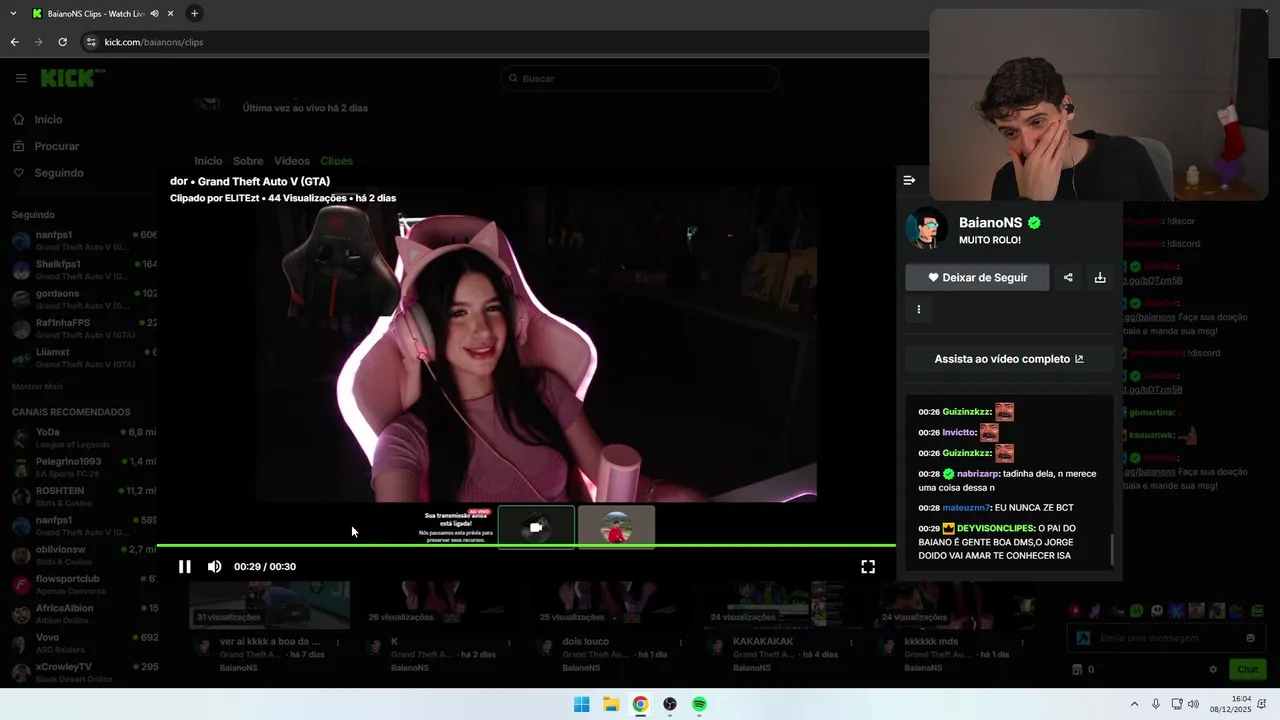Open a new Chrome tab
Image resolution: width=1280 pixels, height=720 pixels.
pyautogui.click(x=194, y=14)
